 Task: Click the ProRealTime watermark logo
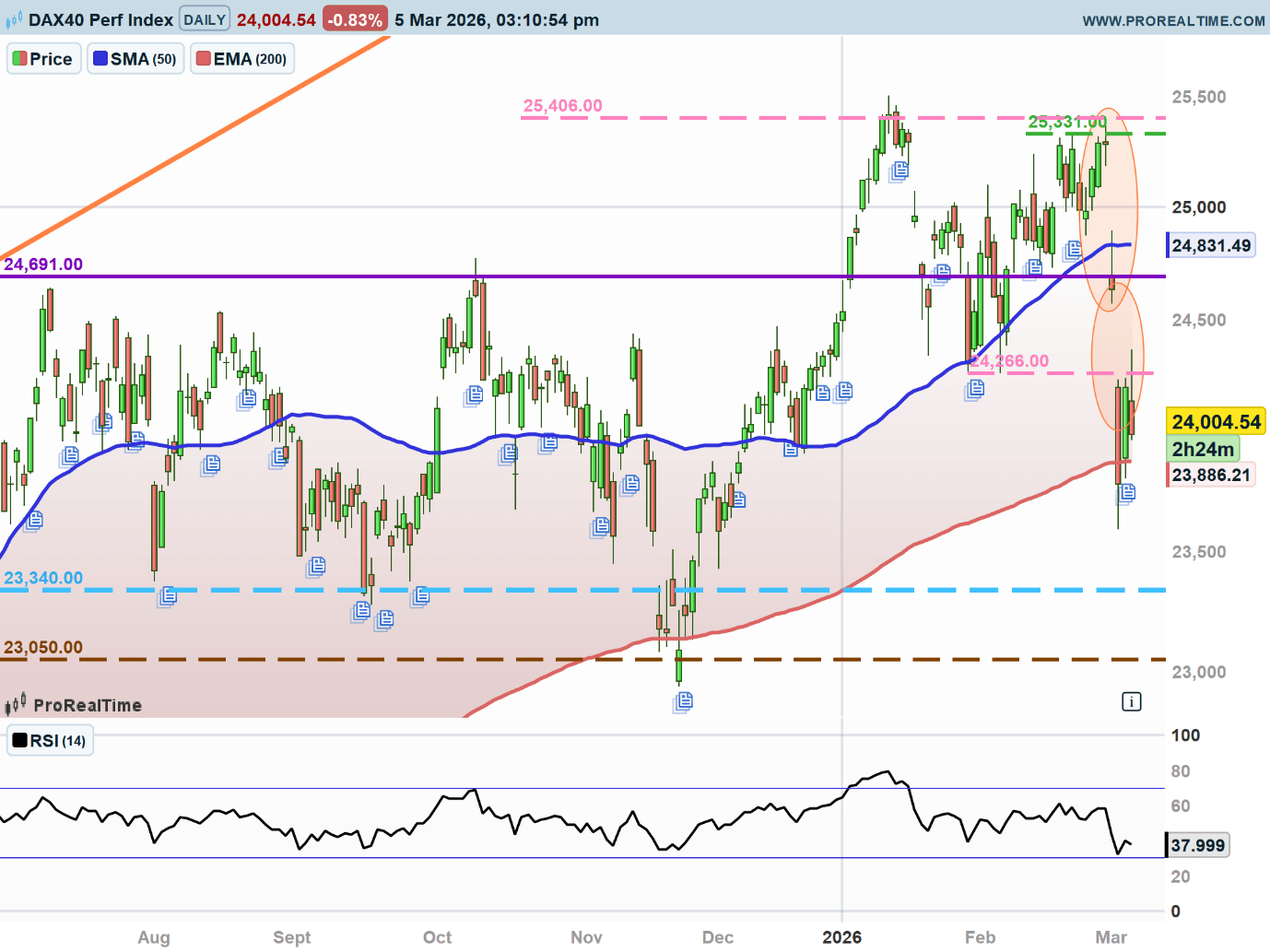(x=74, y=705)
